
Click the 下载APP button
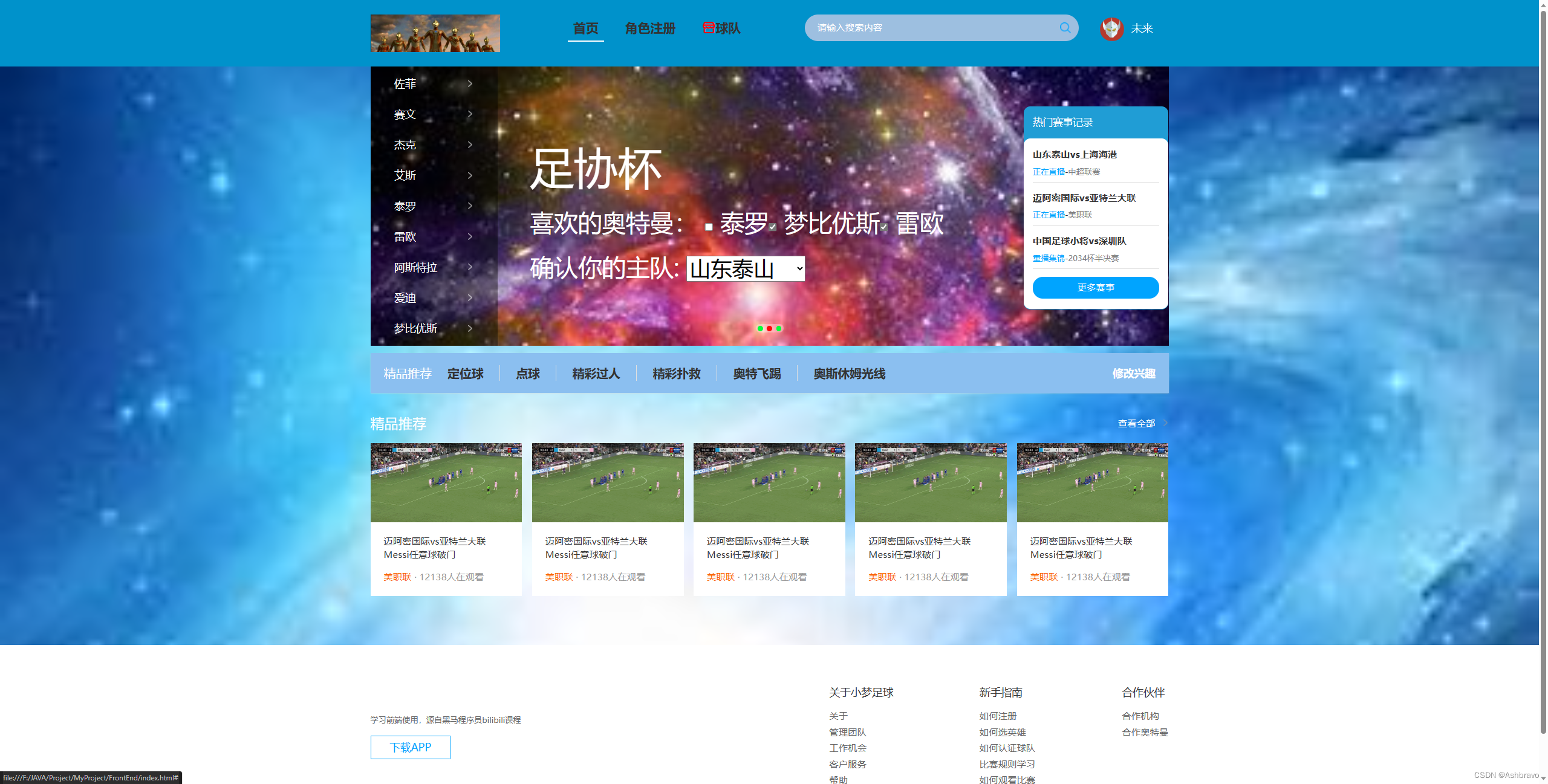pyautogui.click(x=411, y=747)
